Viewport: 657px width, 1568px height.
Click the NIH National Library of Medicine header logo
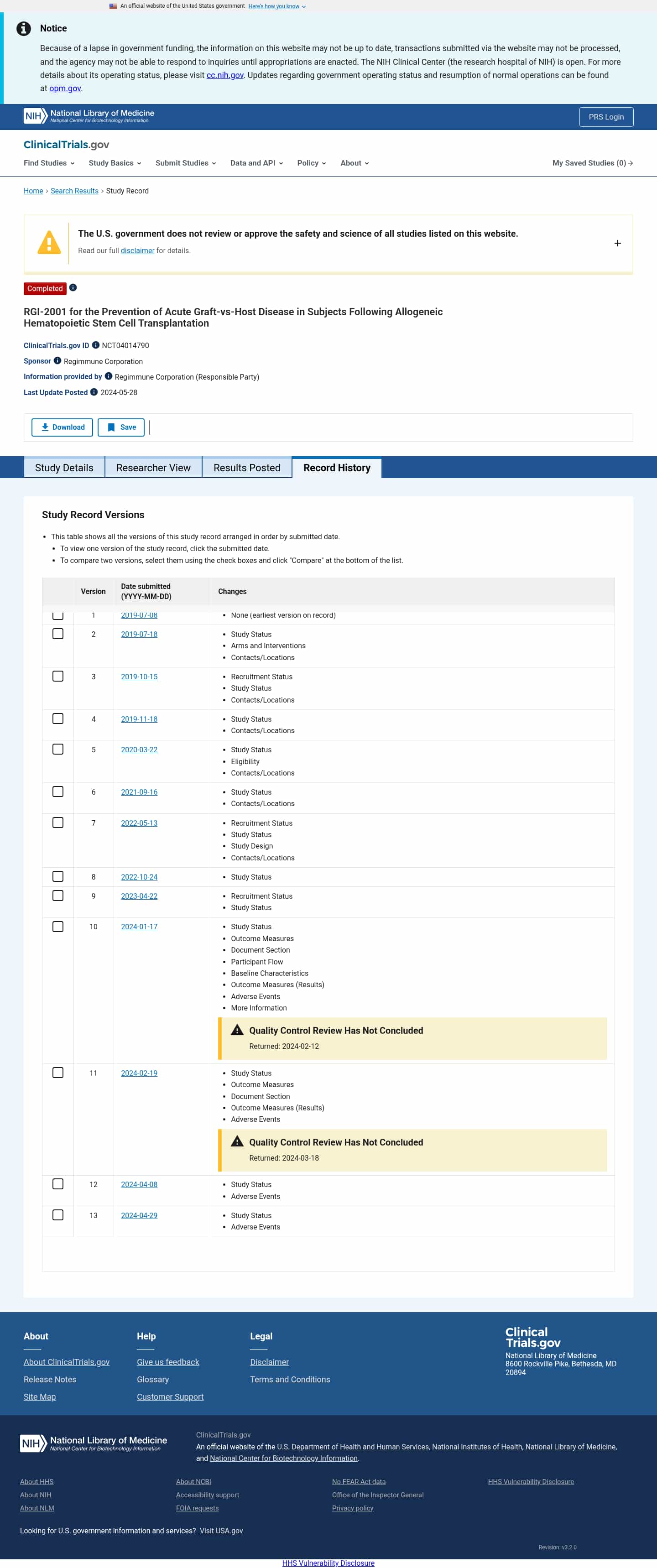89,116
